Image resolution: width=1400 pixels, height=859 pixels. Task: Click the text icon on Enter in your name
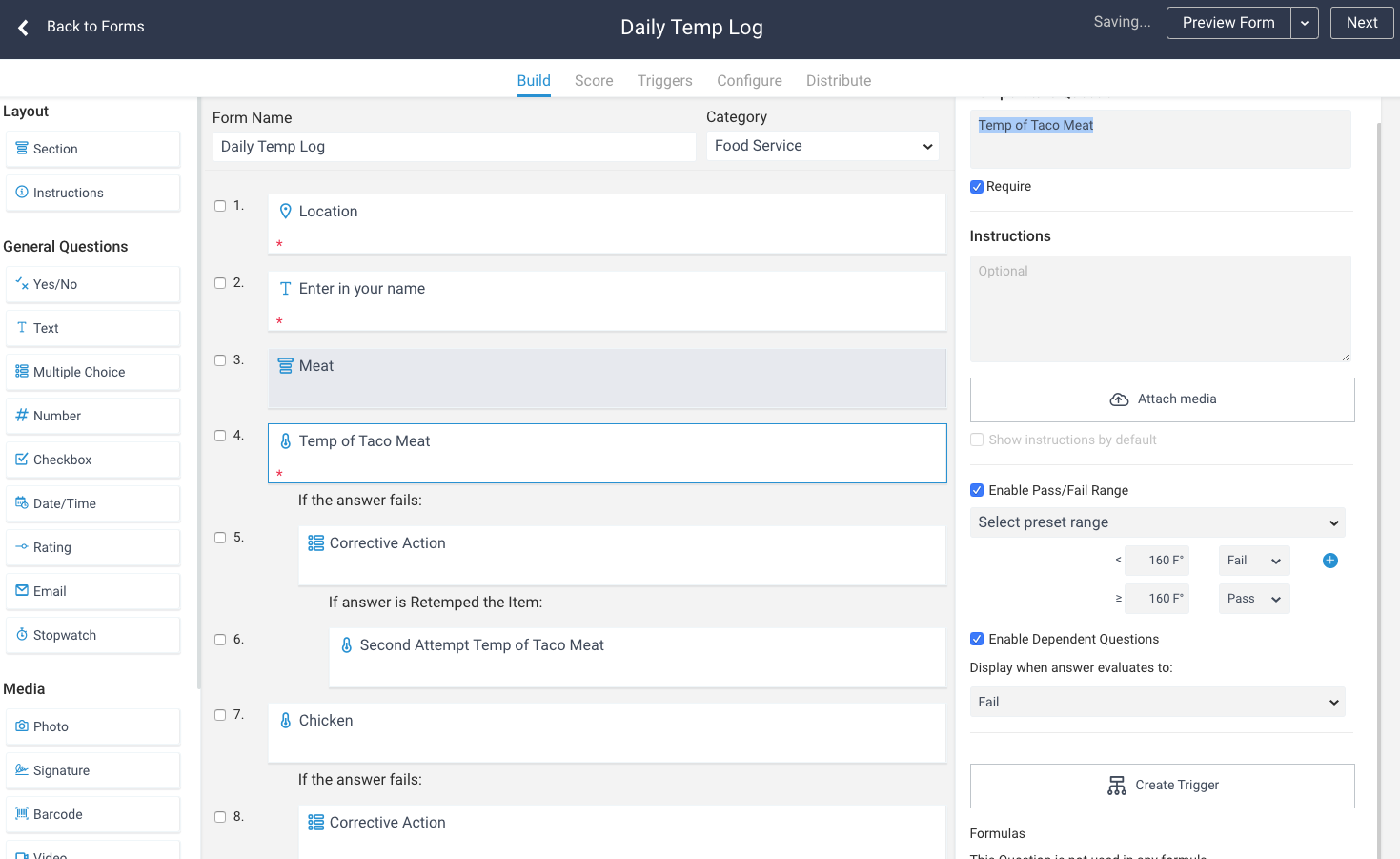[285, 289]
